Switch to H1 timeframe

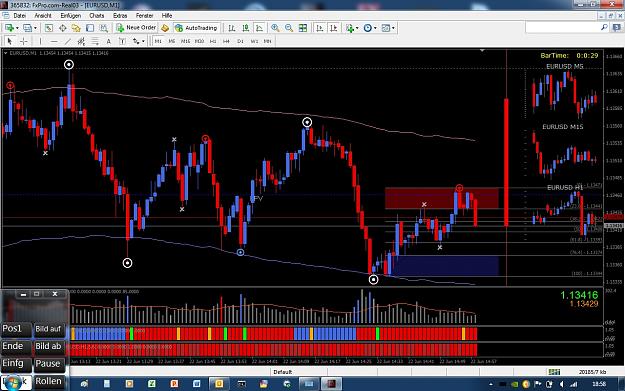point(213,41)
